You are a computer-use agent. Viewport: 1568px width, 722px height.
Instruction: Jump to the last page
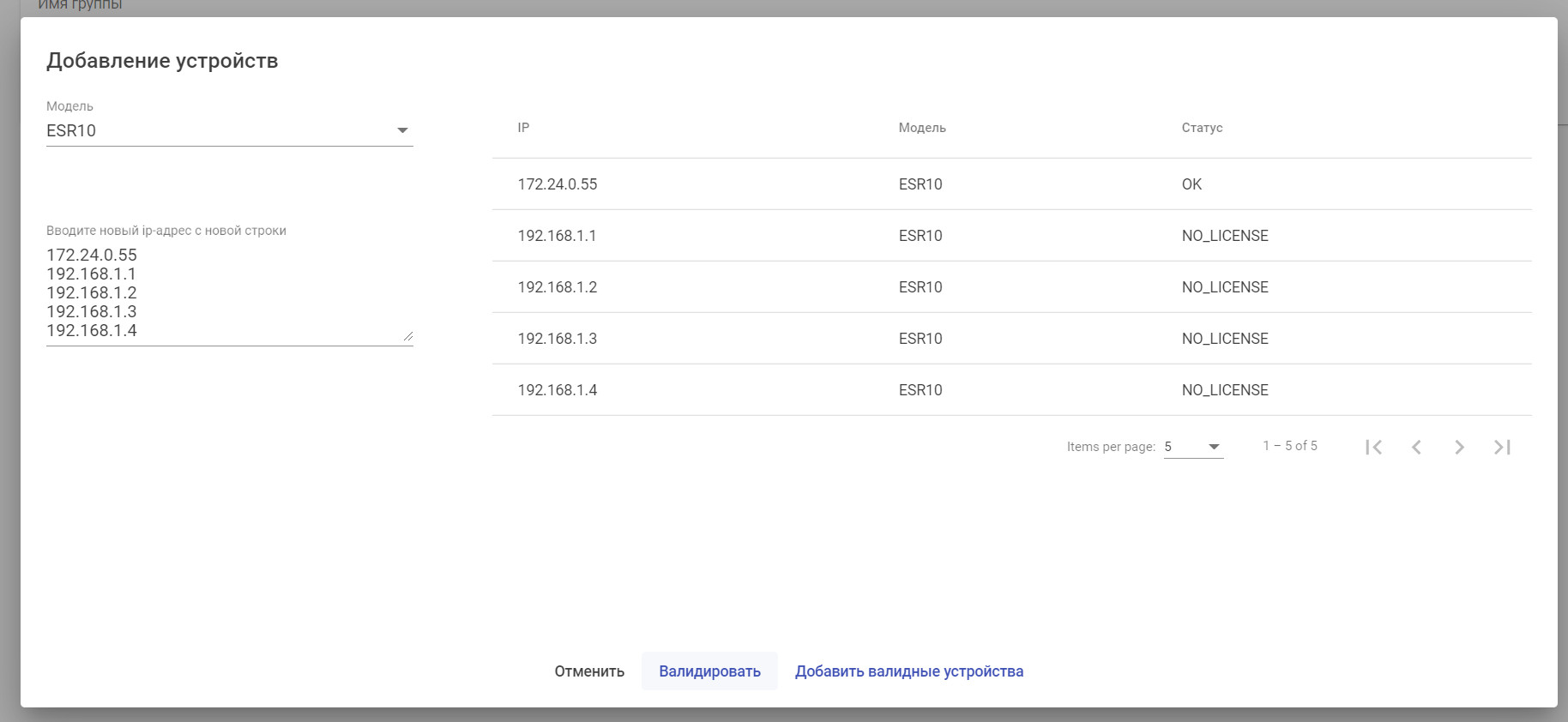1502,447
